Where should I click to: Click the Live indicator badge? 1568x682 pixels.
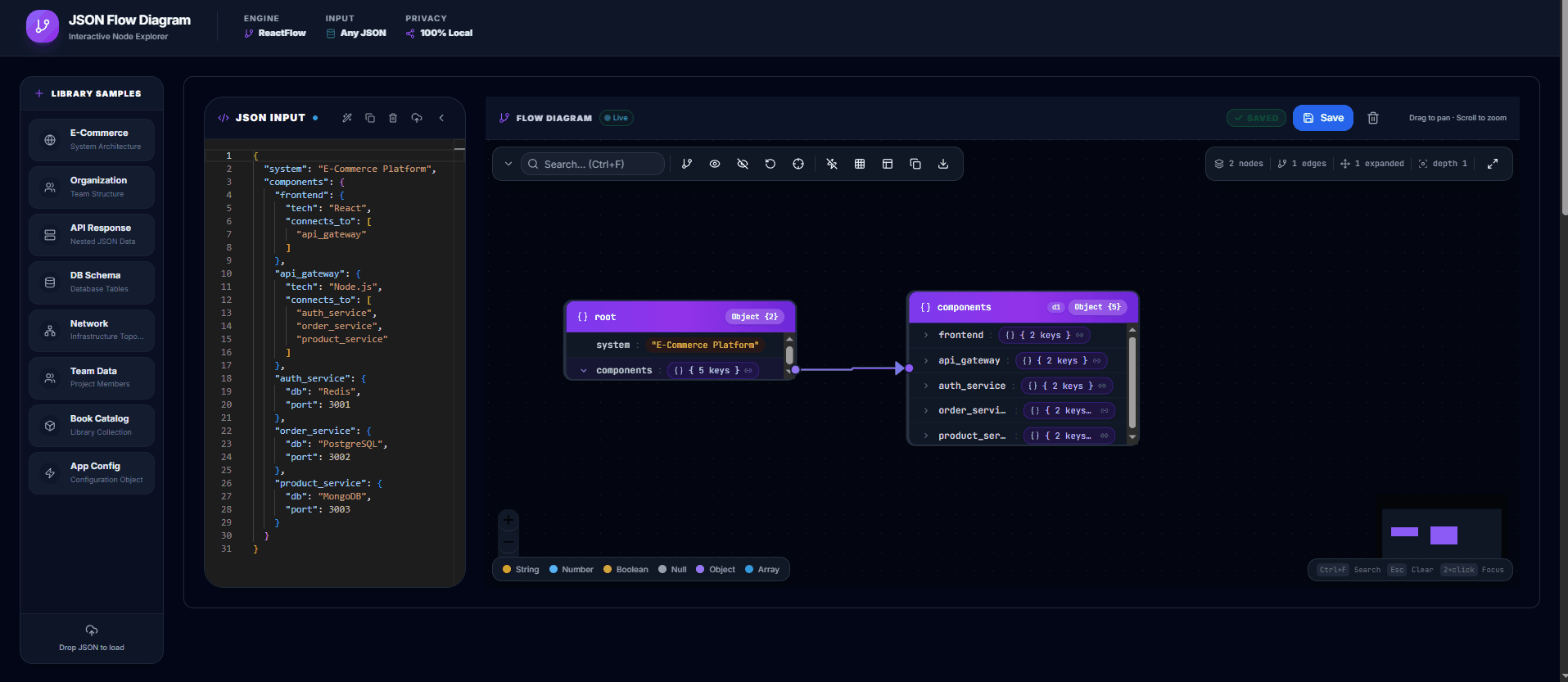pyautogui.click(x=617, y=118)
